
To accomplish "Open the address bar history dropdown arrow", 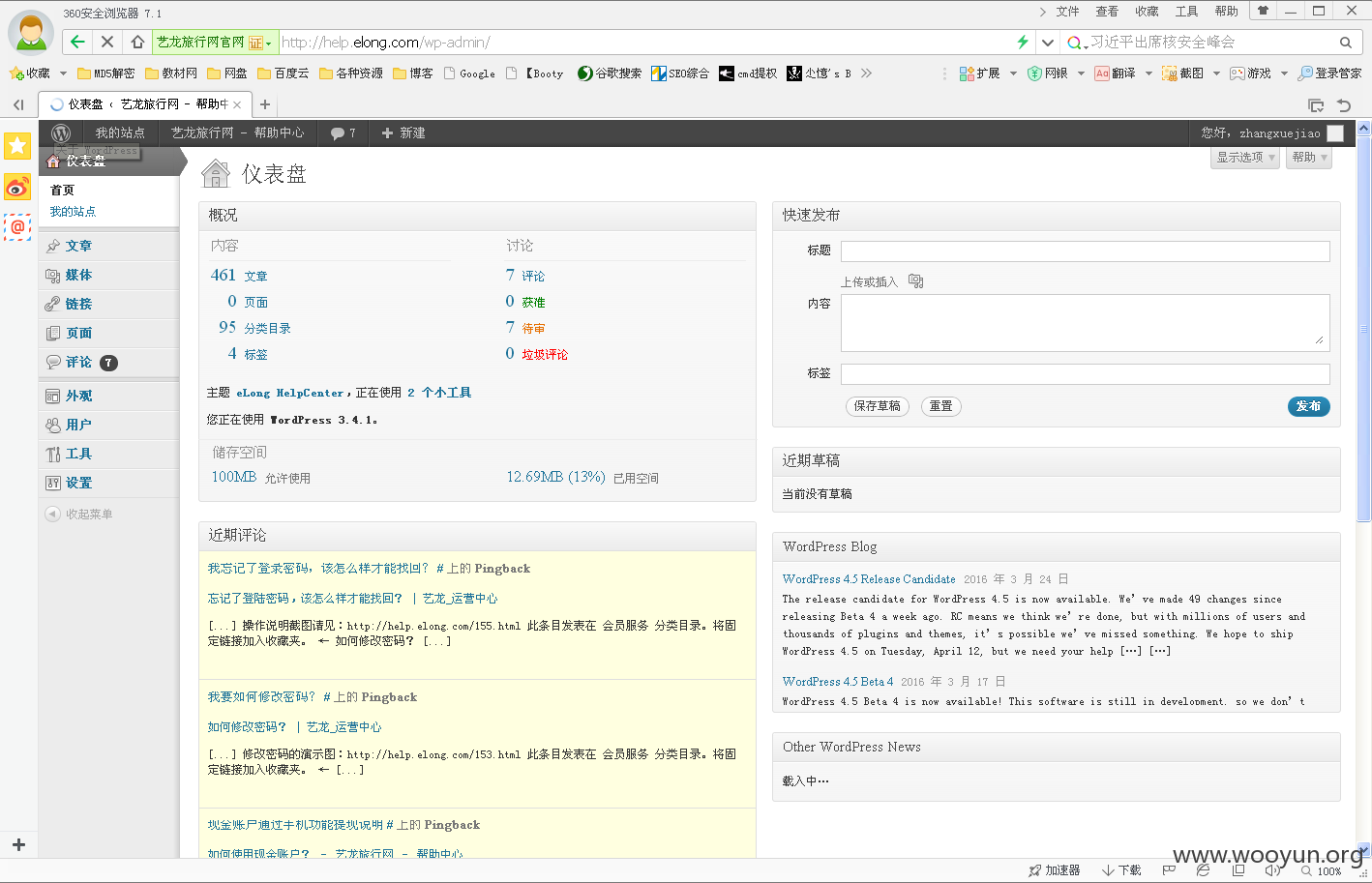I will 1047,43.
